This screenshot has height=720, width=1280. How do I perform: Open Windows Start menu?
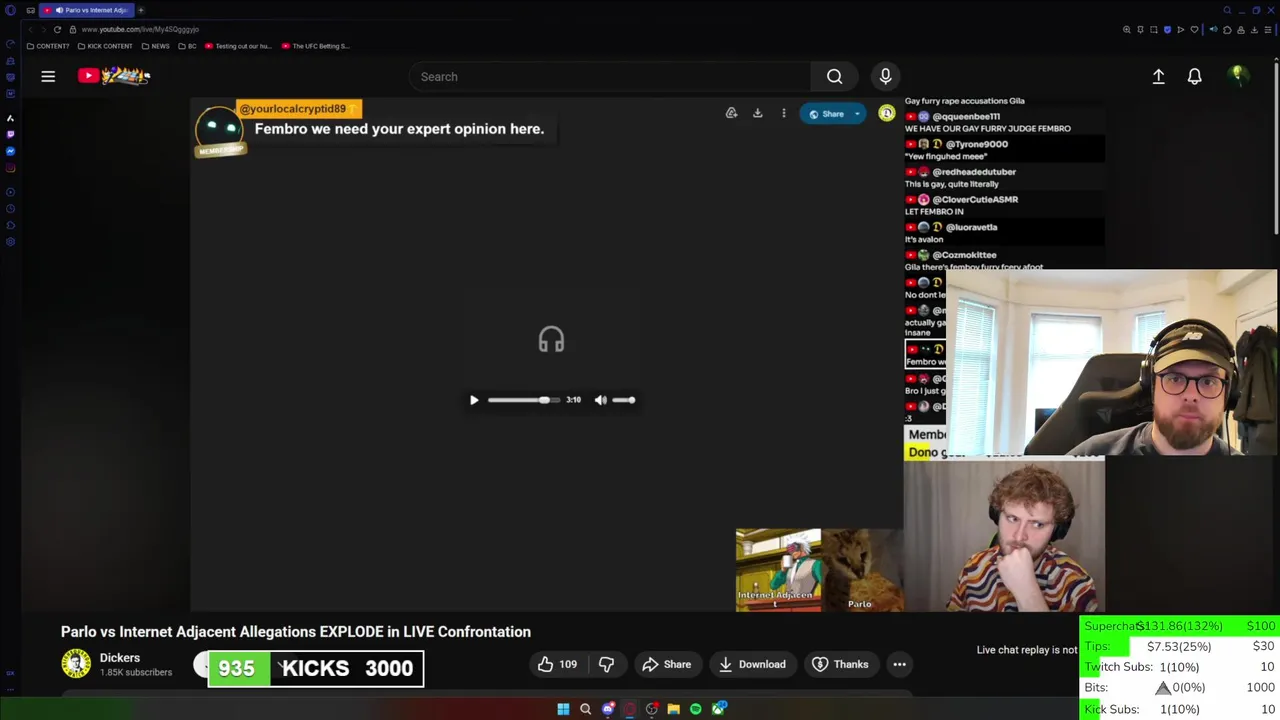[x=563, y=709]
